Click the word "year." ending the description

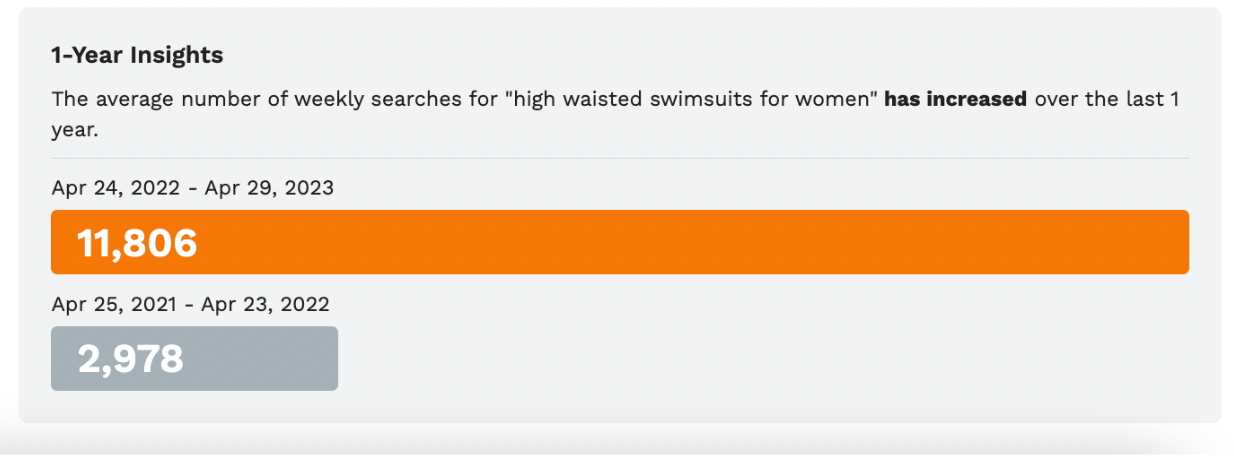(75, 130)
